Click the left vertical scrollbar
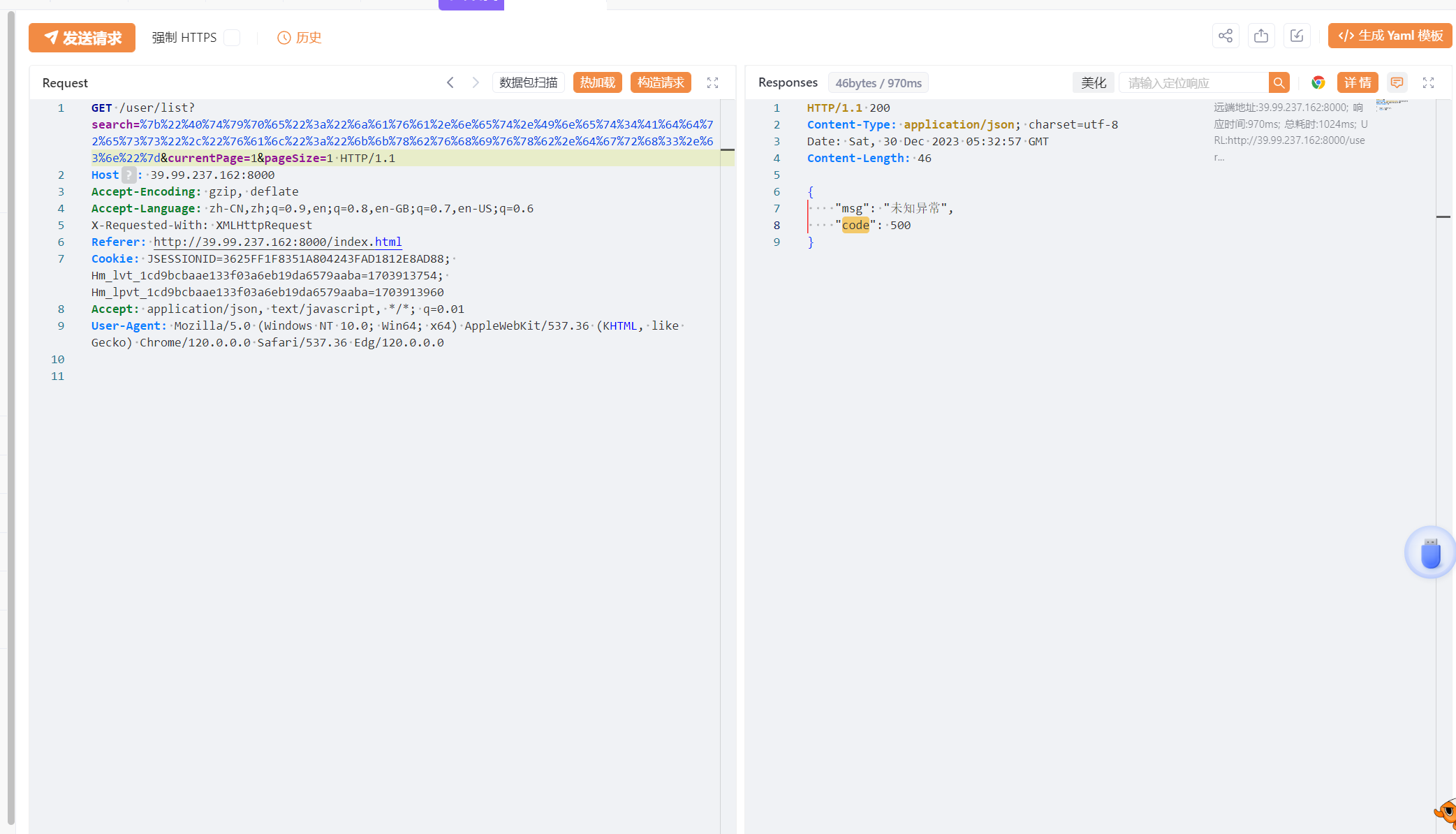The image size is (1456, 834). click(x=10, y=417)
